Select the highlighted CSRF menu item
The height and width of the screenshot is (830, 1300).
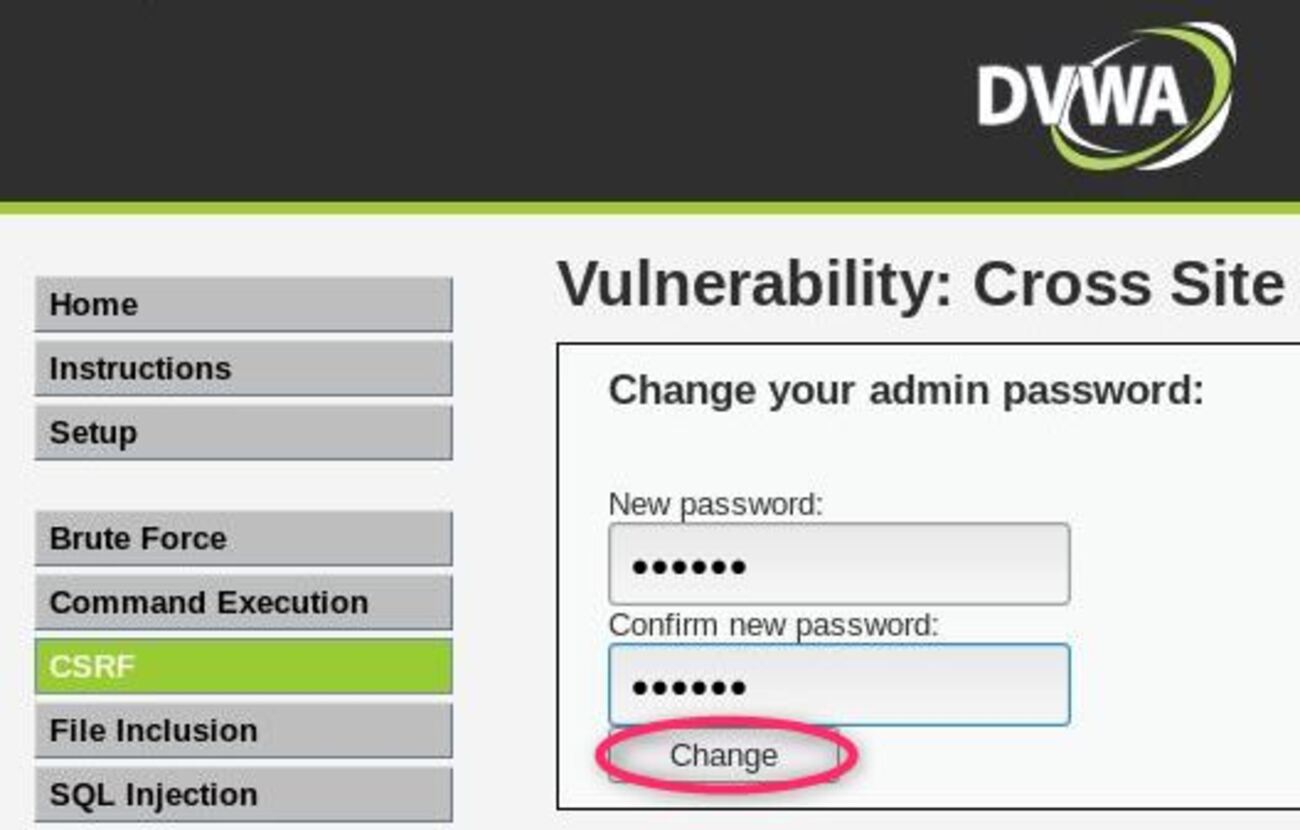coord(243,666)
